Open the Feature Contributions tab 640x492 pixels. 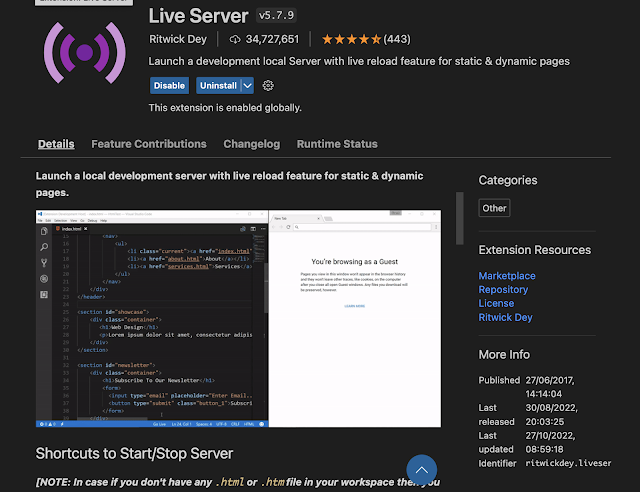[x=149, y=144]
